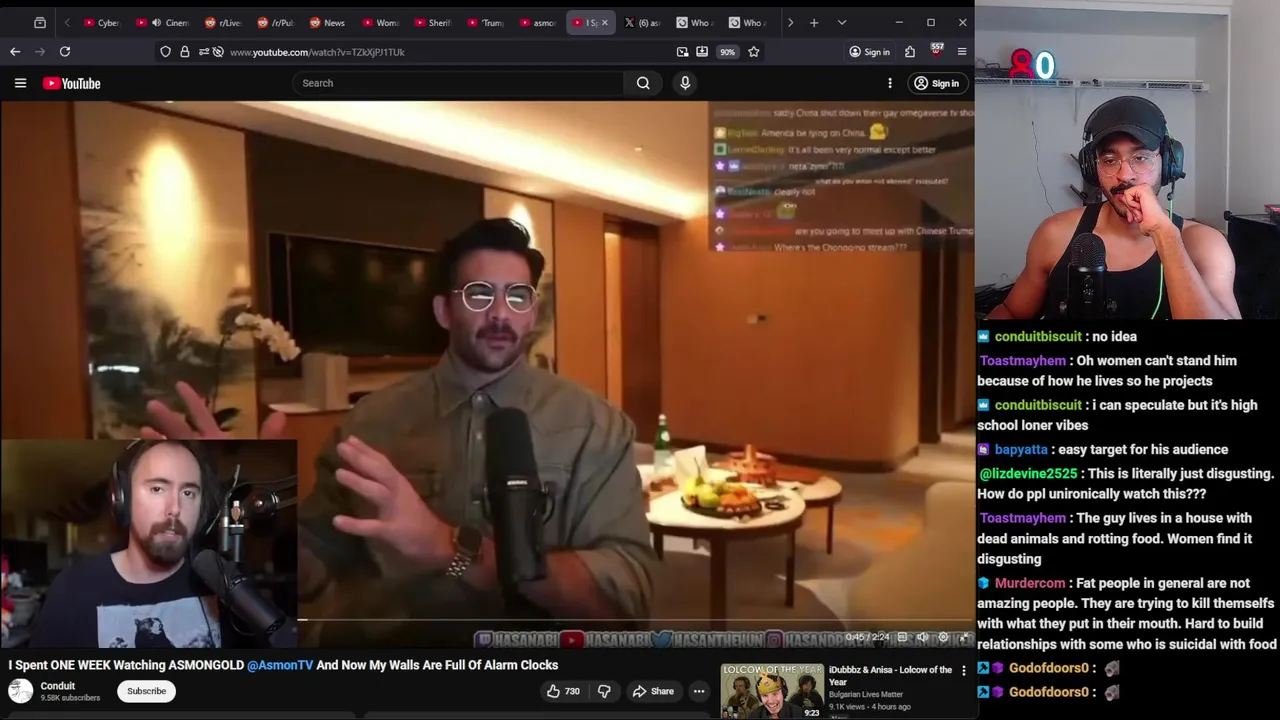The width and height of the screenshot is (1280, 720).
Task: Like the video with 730 likes
Action: click(563, 691)
